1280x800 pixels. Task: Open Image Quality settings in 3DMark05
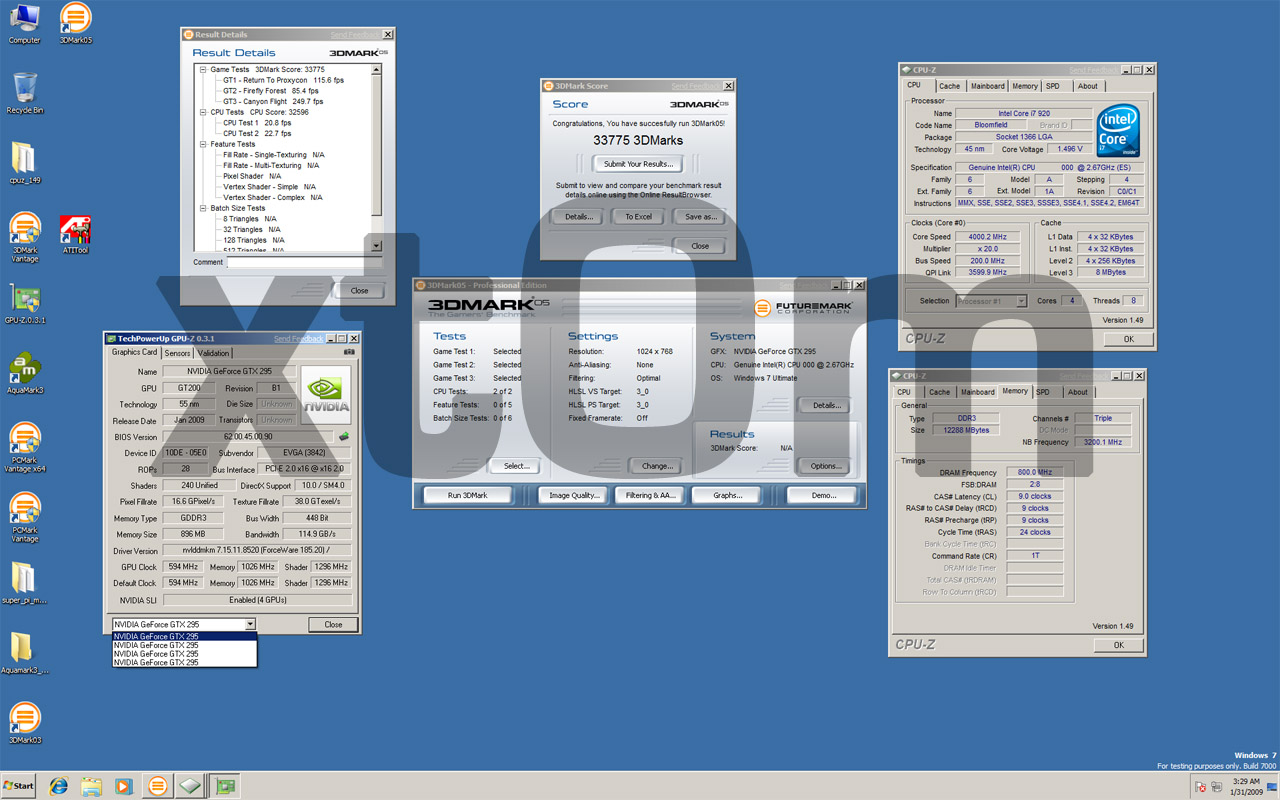pyautogui.click(x=574, y=495)
